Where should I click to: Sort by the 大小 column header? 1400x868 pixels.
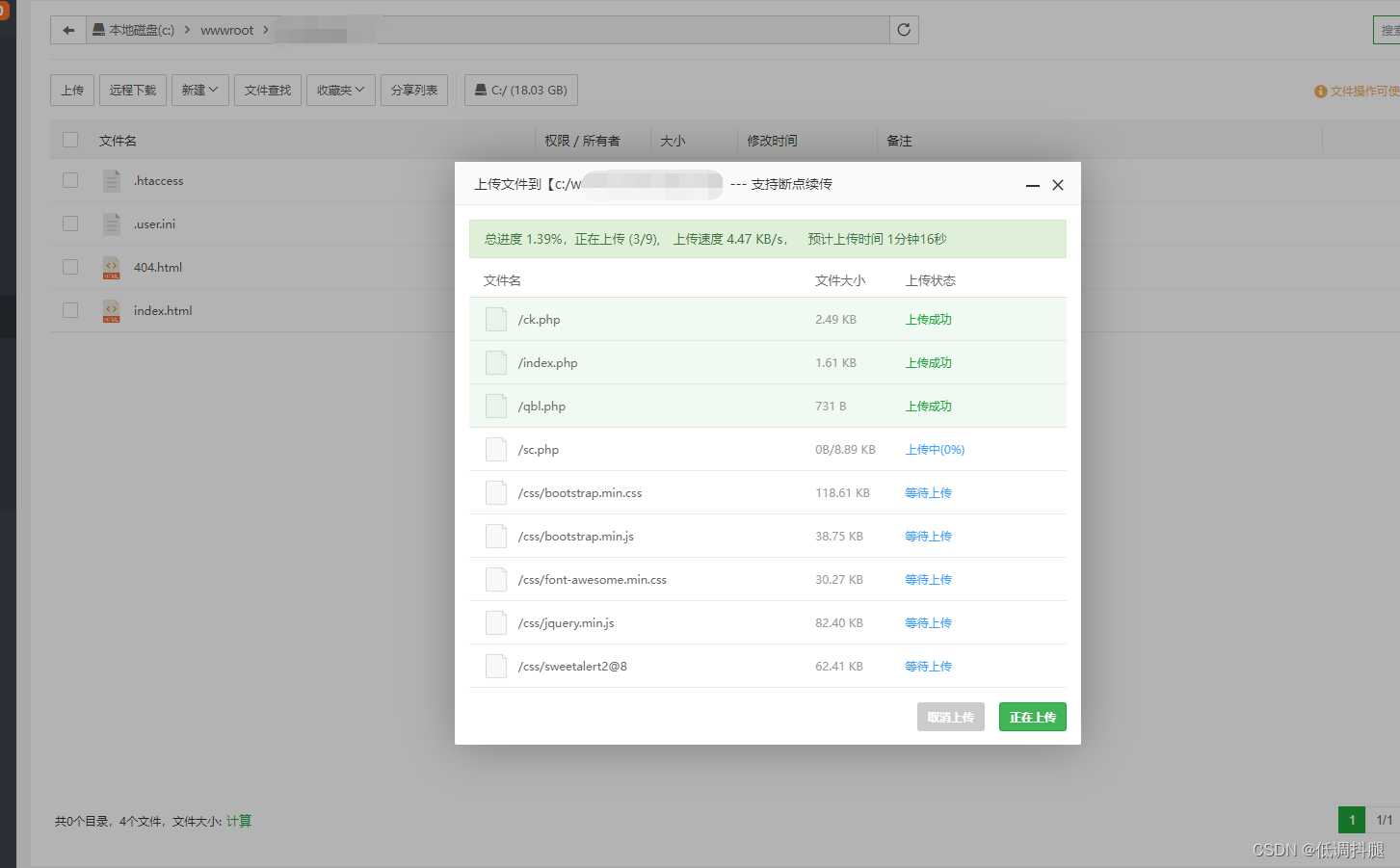[673, 141]
